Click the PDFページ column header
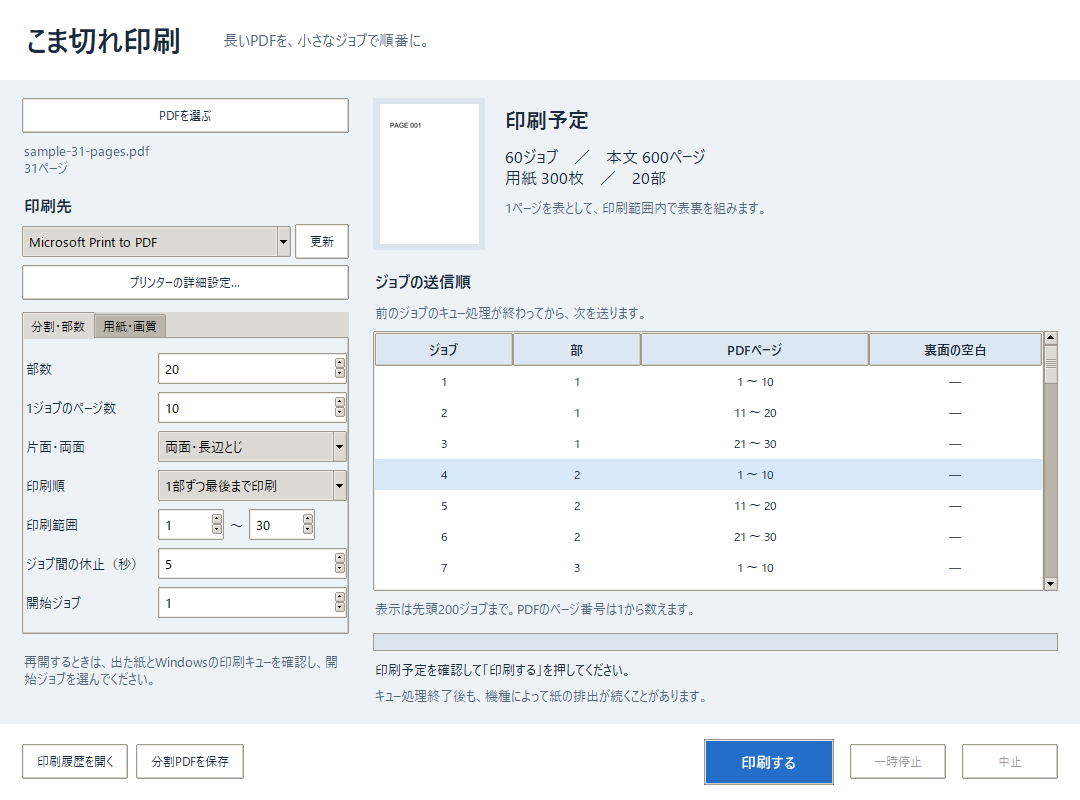The height and width of the screenshot is (800, 1080). (x=755, y=350)
